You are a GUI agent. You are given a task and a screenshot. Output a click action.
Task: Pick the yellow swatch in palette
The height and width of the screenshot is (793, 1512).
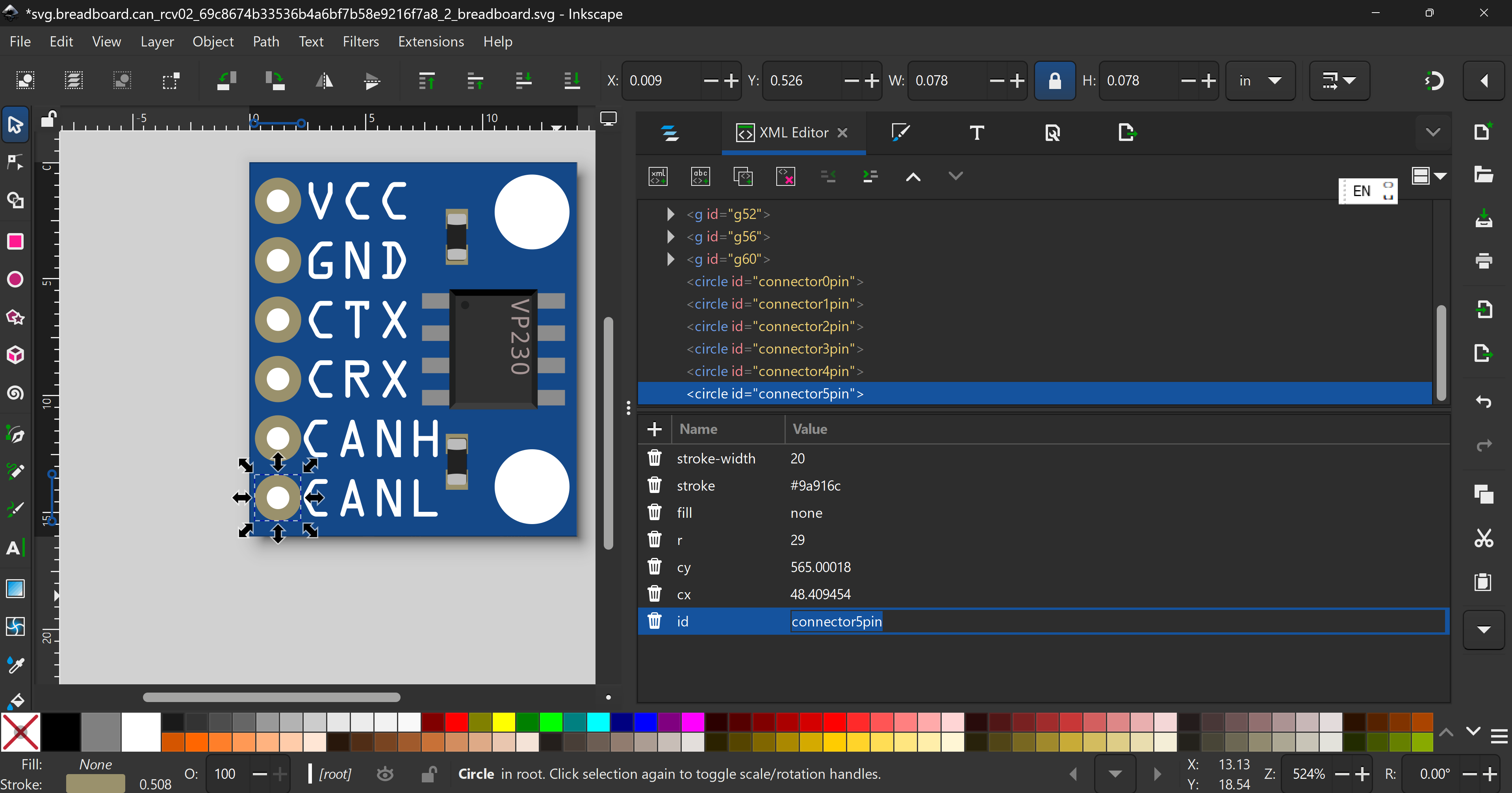[x=504, y=722]
